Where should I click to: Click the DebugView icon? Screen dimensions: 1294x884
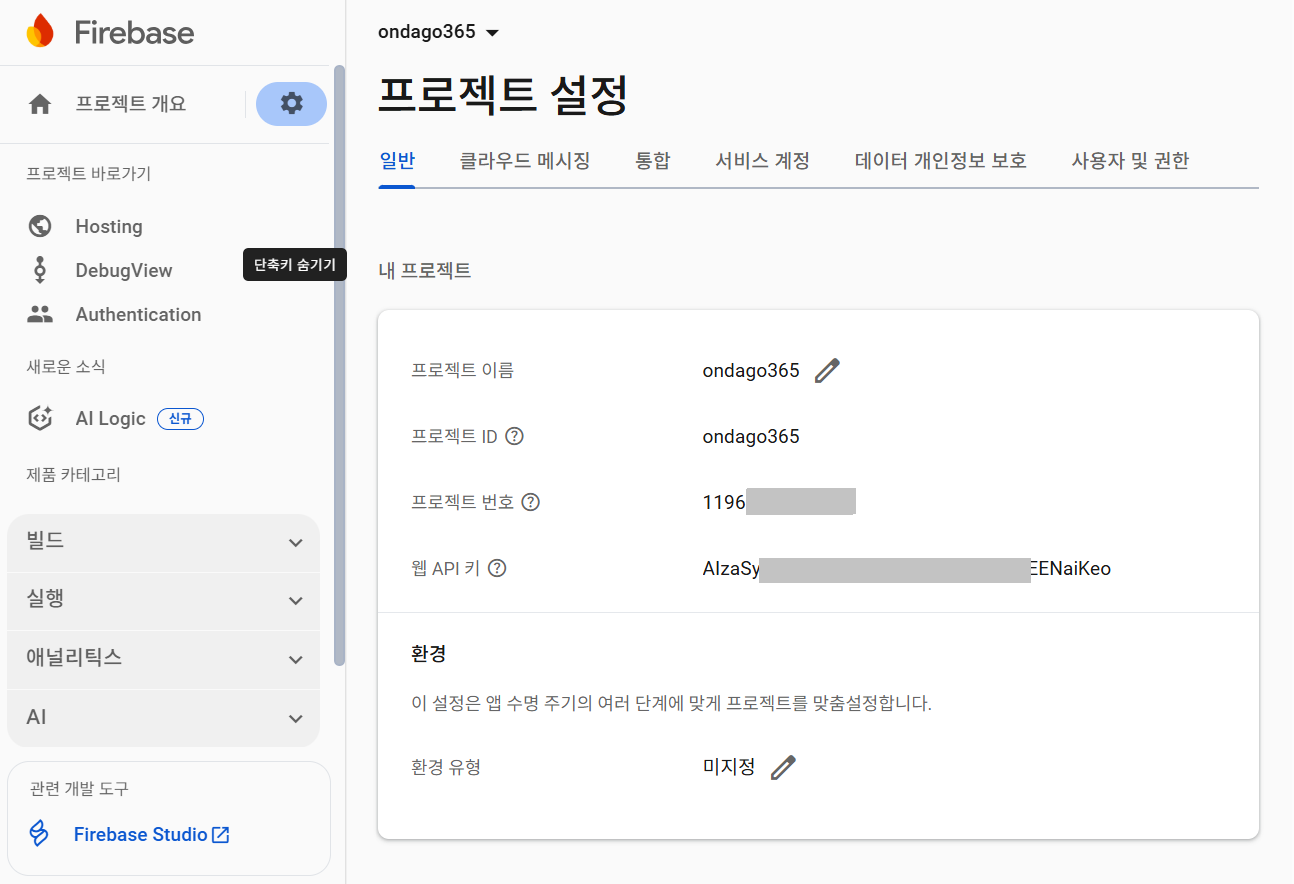40,270
